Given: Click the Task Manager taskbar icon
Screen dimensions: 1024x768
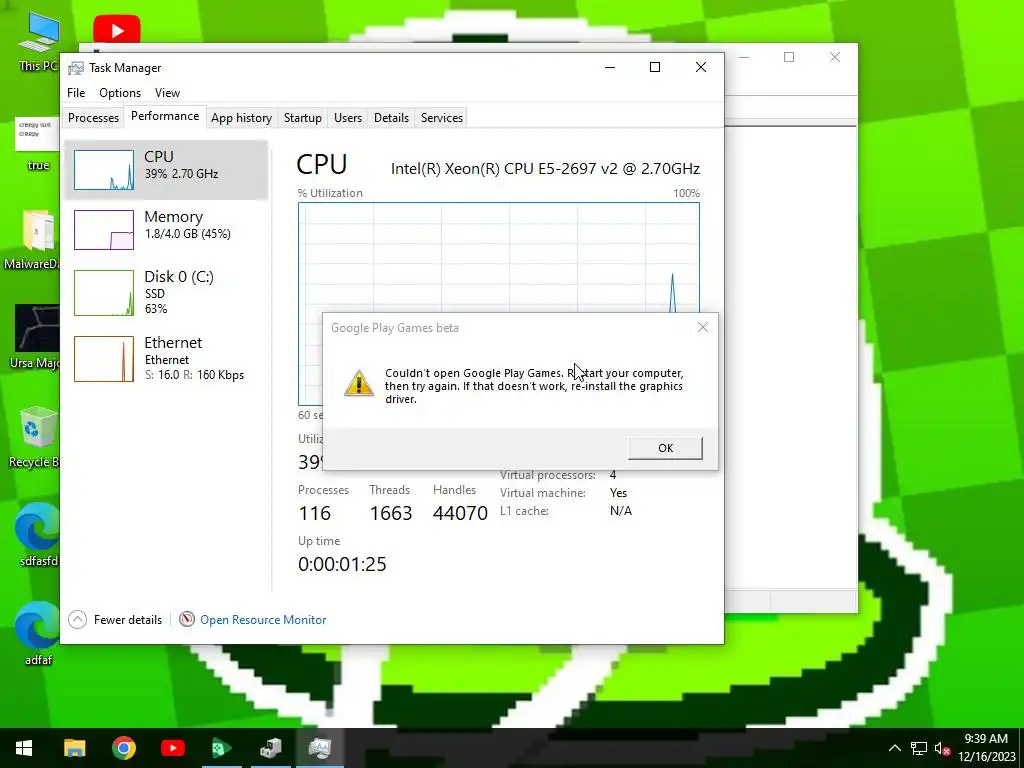Looking at the screenshot, I should click(x=319, y=748).
